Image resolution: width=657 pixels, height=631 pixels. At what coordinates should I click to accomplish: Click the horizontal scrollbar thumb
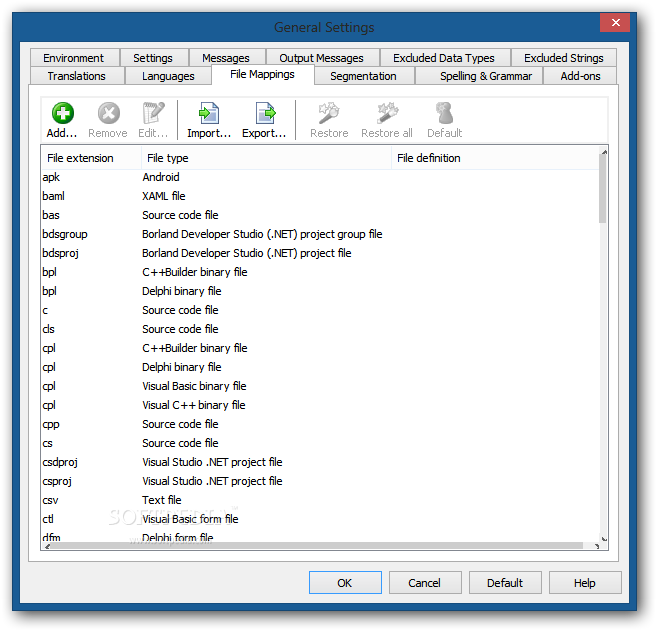317,546
